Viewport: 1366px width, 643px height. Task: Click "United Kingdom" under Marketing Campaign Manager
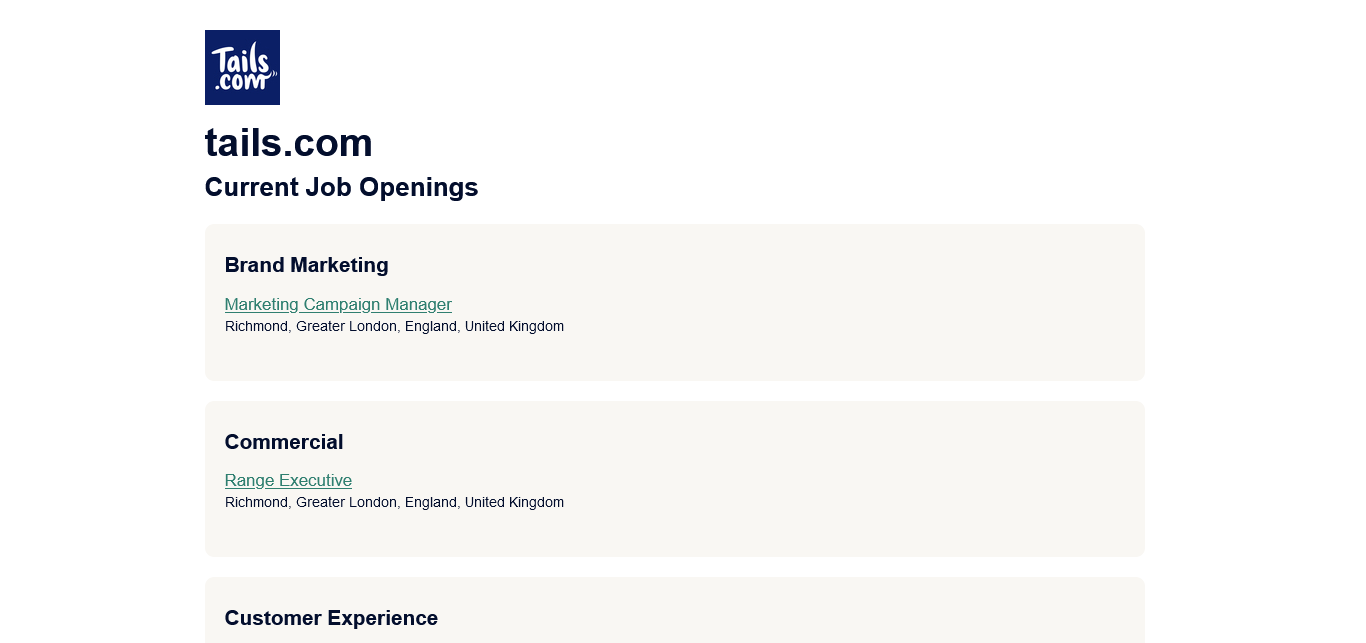click(x=514, y=327)
